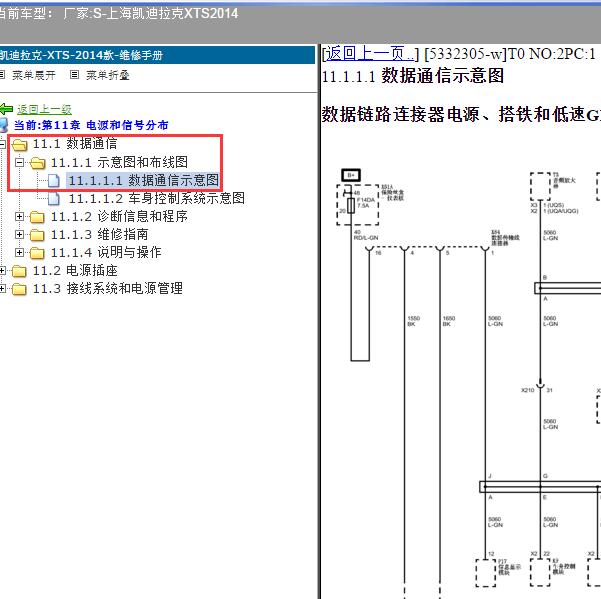This screenshot has height=599, width=601.
Task: Click the document icon of 11.1.1.1 数据通信示意图
Action: [54, 181]
